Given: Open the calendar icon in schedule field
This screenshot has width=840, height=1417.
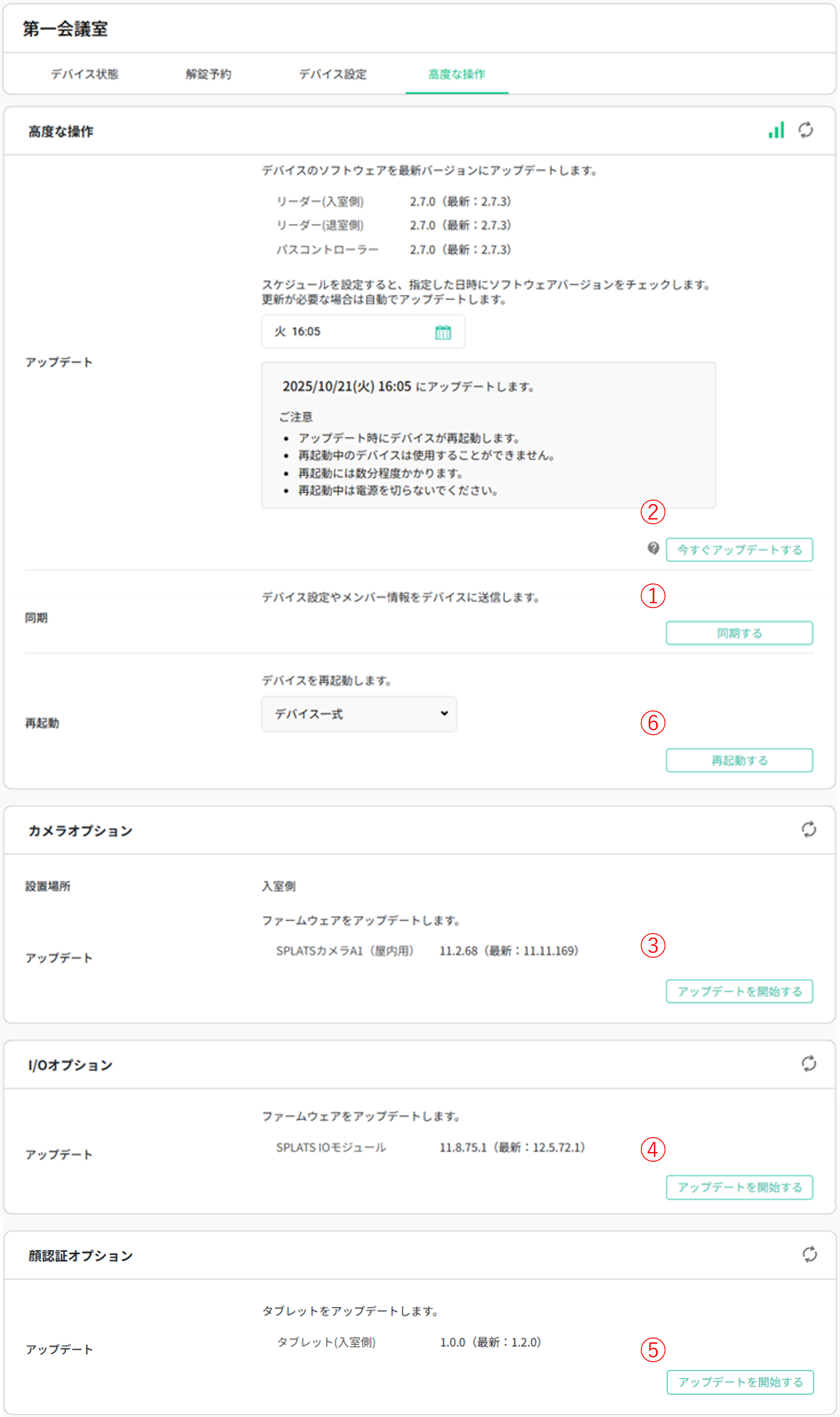Looking at the screenshot, I should (x=443, y=332).
